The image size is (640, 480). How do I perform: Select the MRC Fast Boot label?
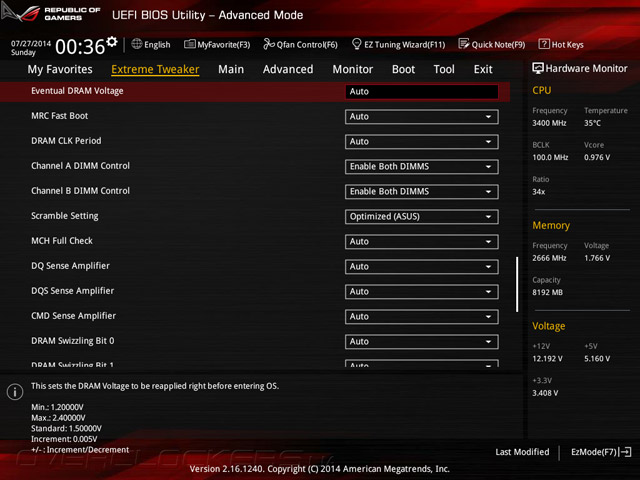pos(60,116)
